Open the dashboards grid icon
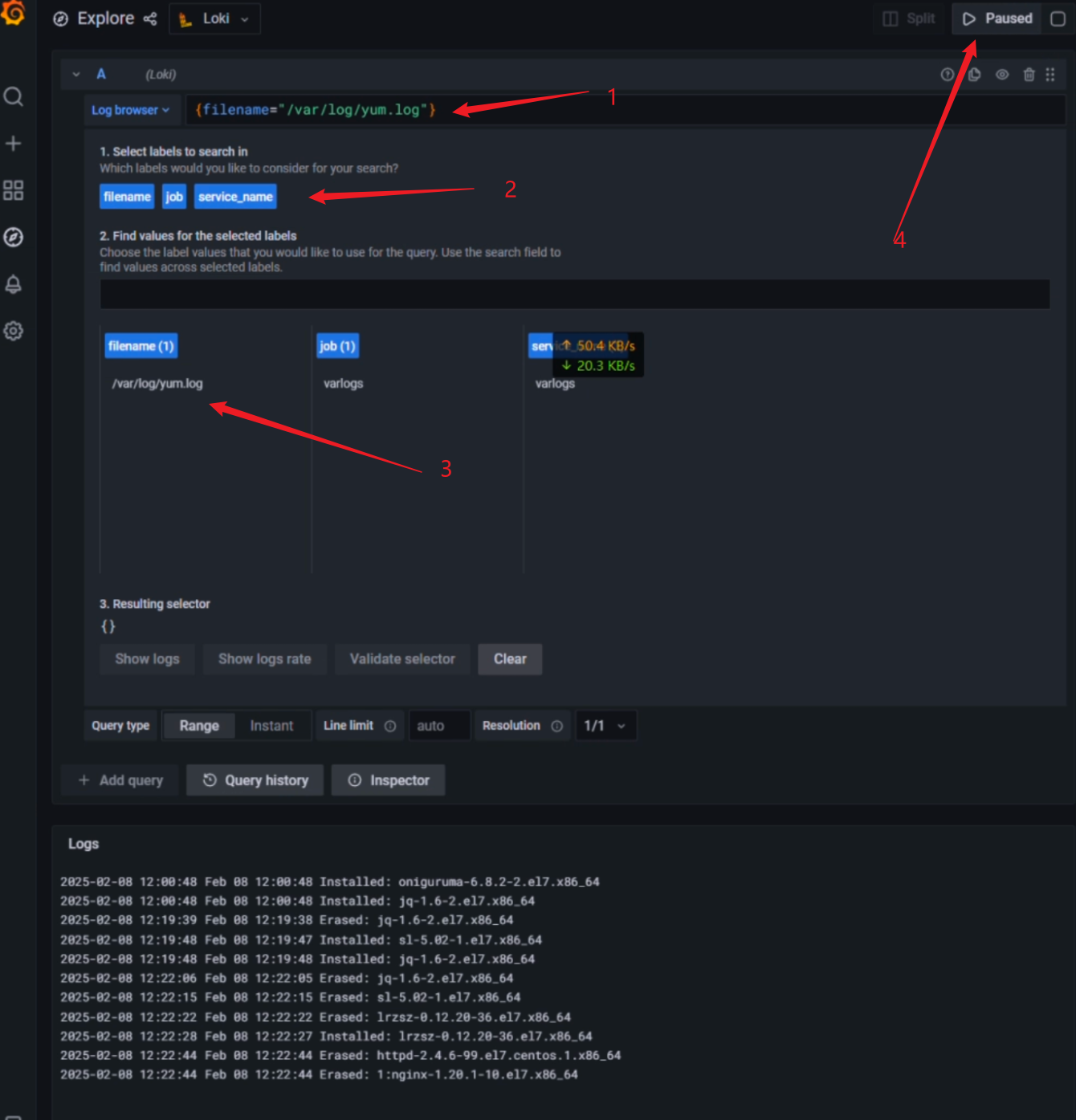 pos(14,190)
